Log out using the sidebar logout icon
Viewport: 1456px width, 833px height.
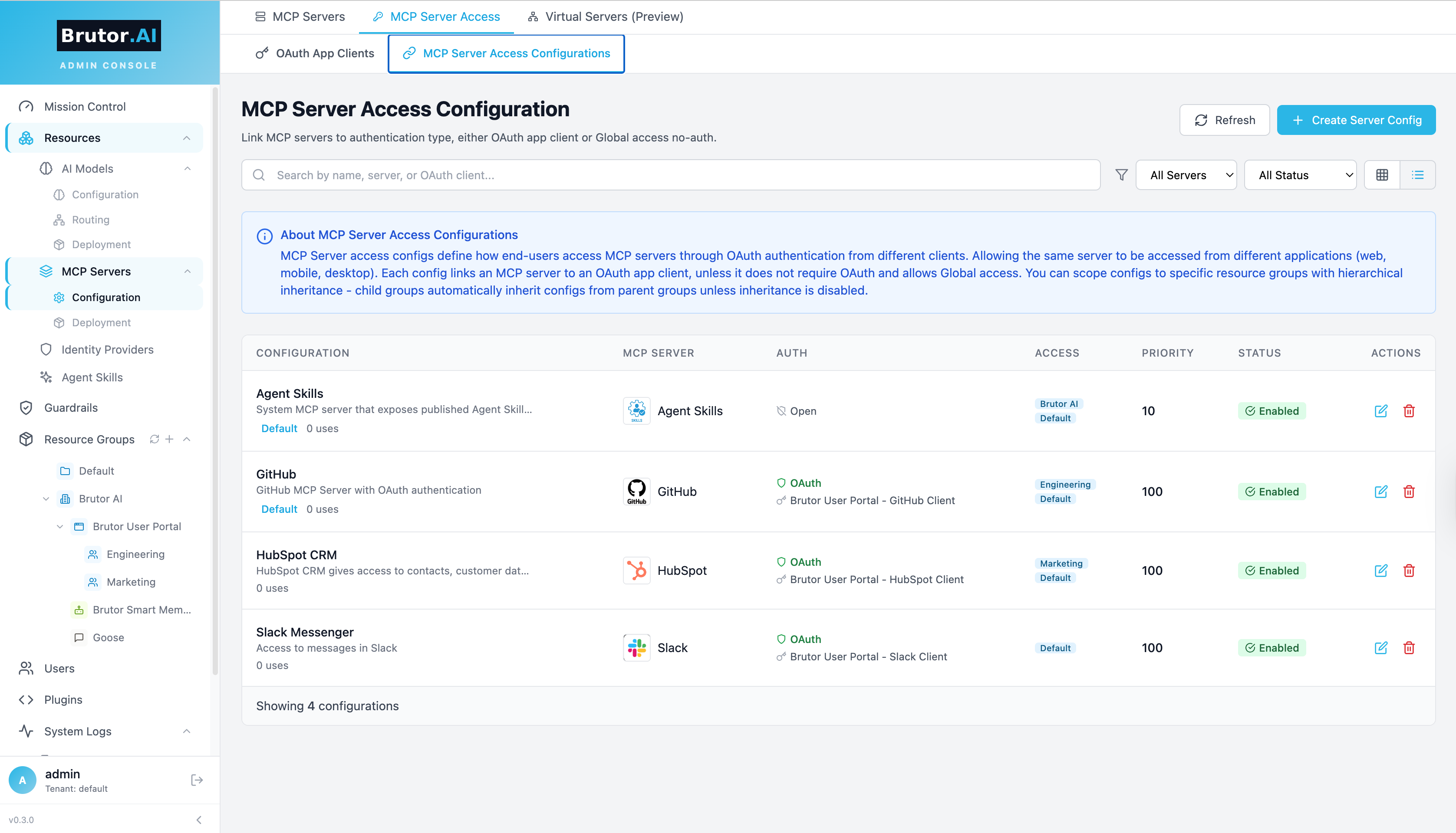[x=197, y=779]
